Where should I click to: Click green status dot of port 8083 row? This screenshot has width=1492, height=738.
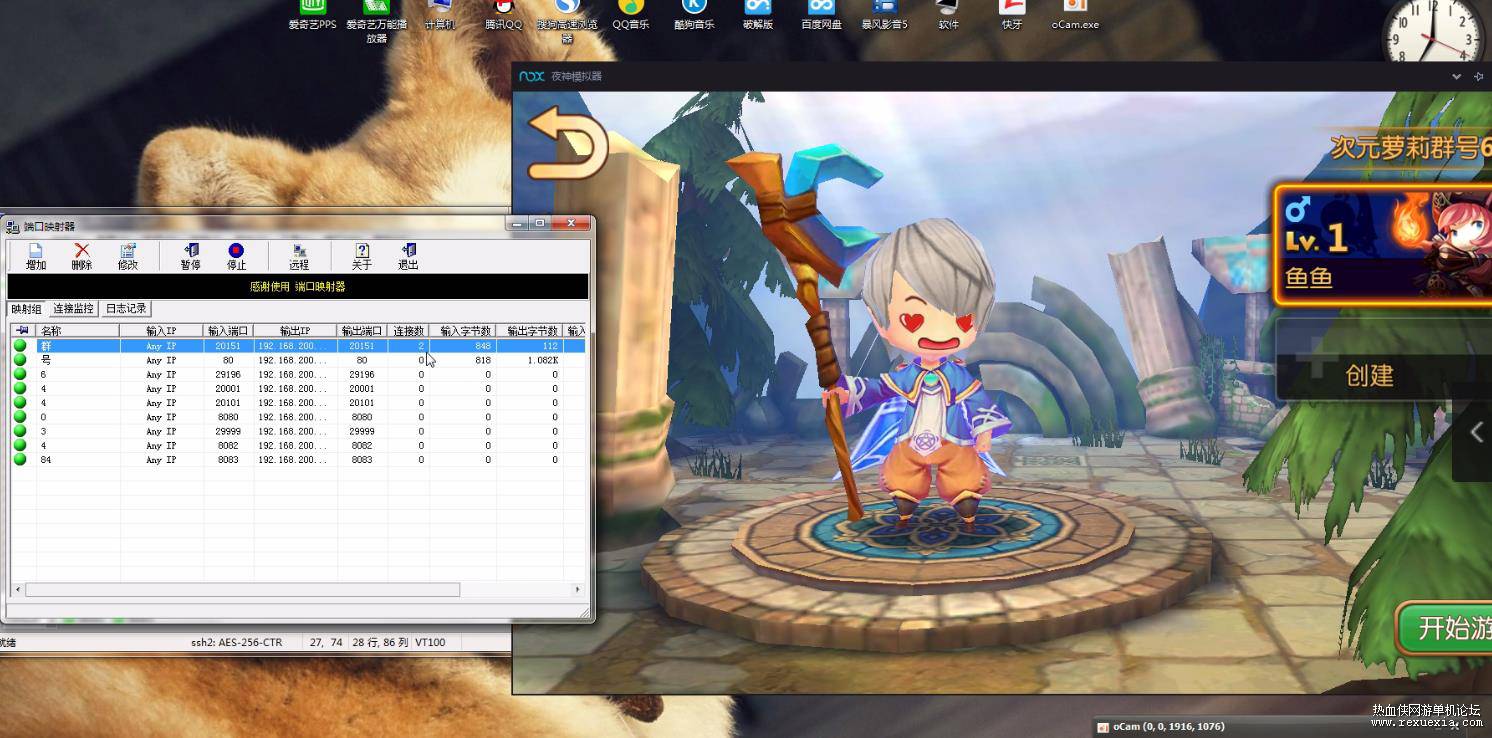(20, 460)
